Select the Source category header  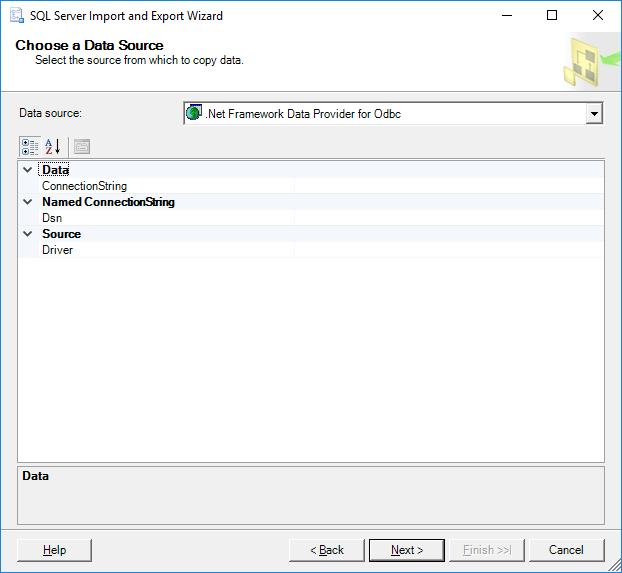click(61, 234)
